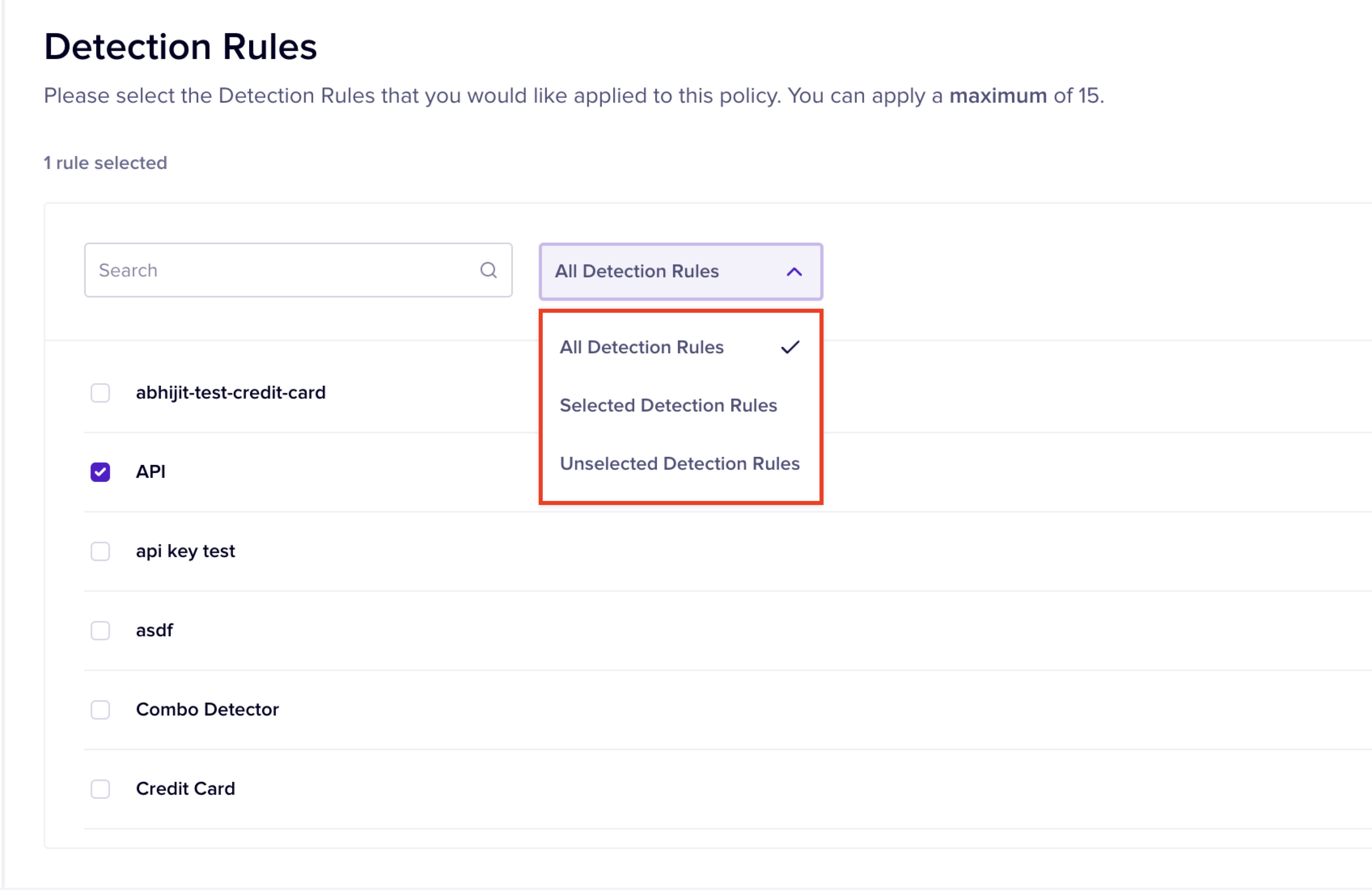Tick the api key test checkbox

pos(100,551)
